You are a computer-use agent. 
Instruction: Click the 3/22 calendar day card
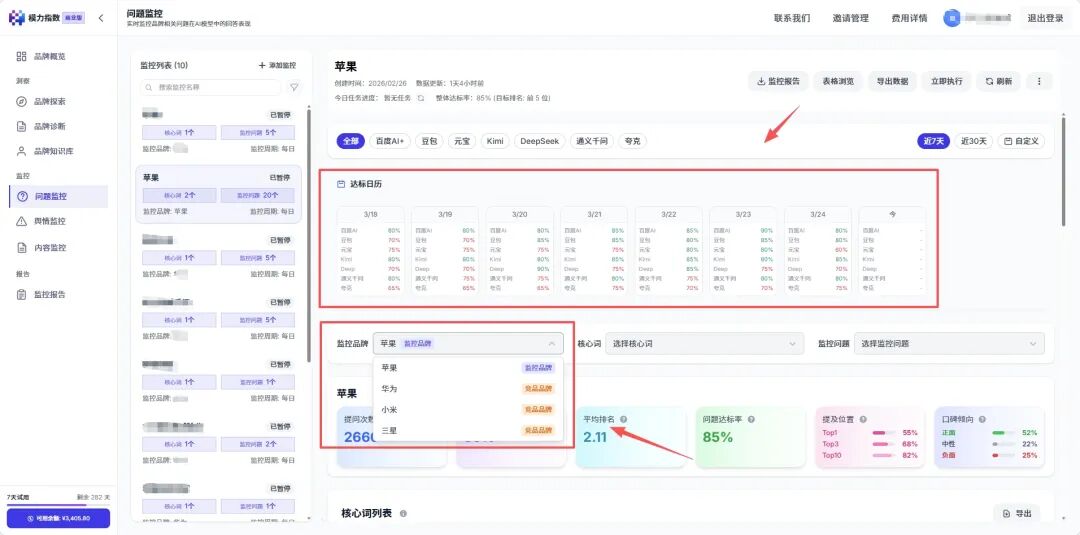[x=668, y=251]
